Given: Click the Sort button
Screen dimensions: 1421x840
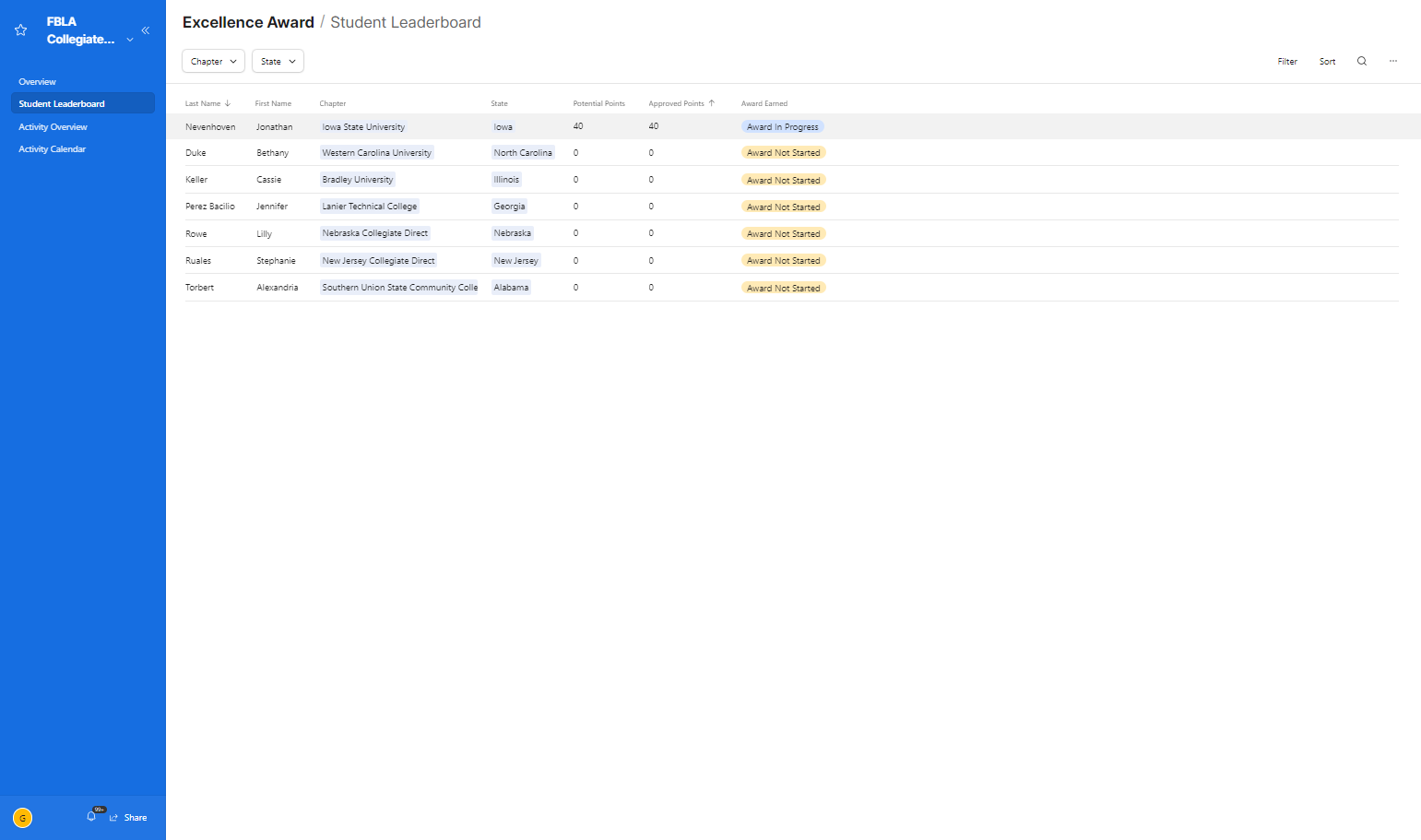Looking at the screenshot, I should 1327,62.
